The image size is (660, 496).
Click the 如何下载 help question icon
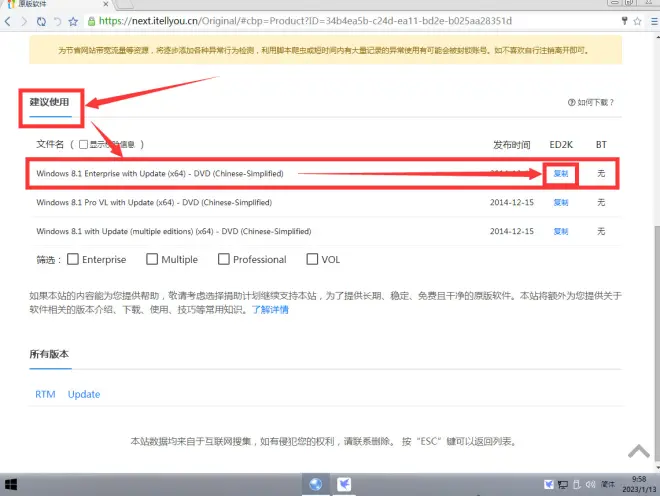point(571,102)
